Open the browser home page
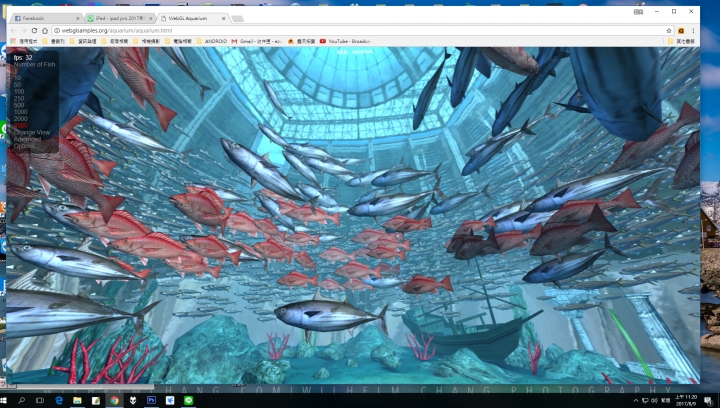720x408 pixels. (x=45, y=30)
